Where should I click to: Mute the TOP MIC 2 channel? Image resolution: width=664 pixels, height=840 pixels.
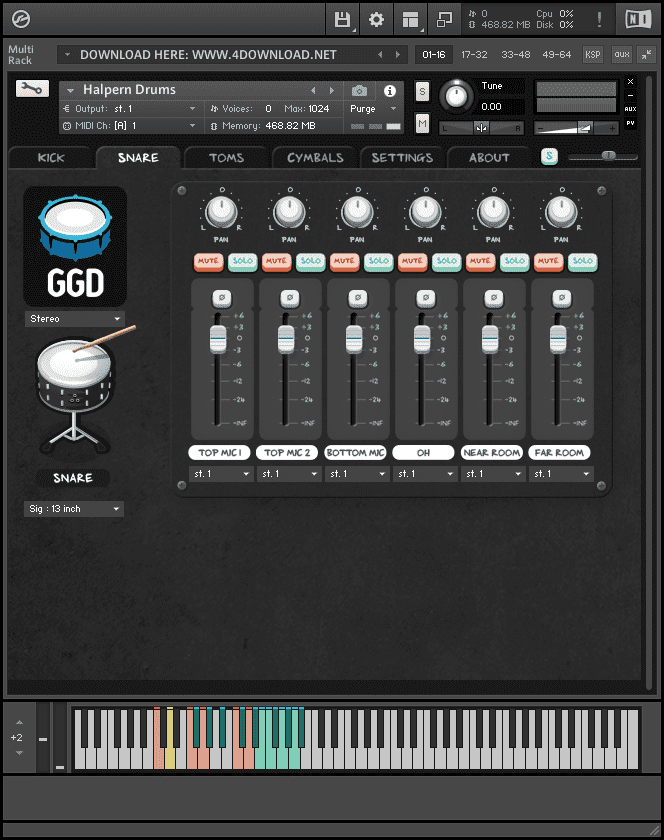pos(277,261)
